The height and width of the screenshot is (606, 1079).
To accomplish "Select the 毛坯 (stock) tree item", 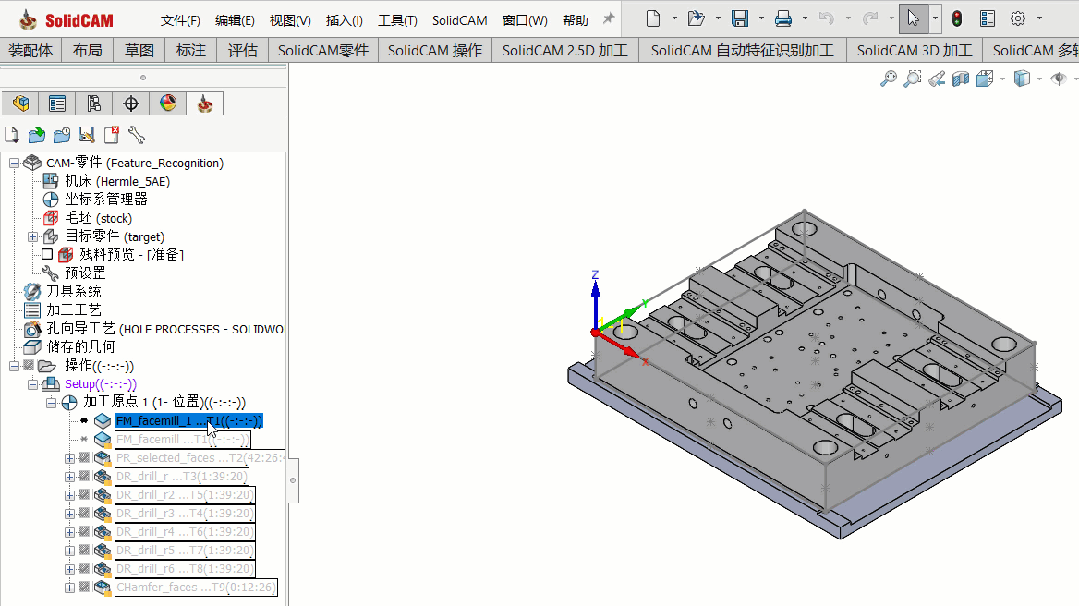I will 98,218.
